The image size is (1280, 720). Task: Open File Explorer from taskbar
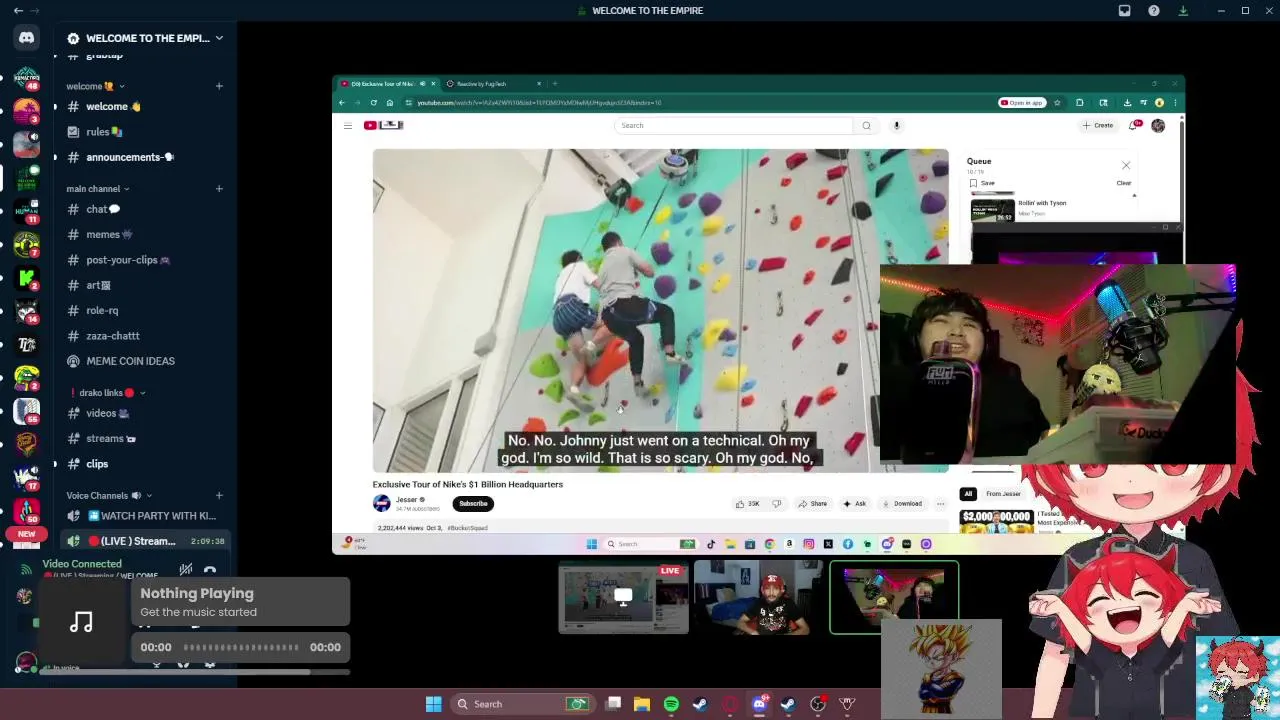(642, 704)
